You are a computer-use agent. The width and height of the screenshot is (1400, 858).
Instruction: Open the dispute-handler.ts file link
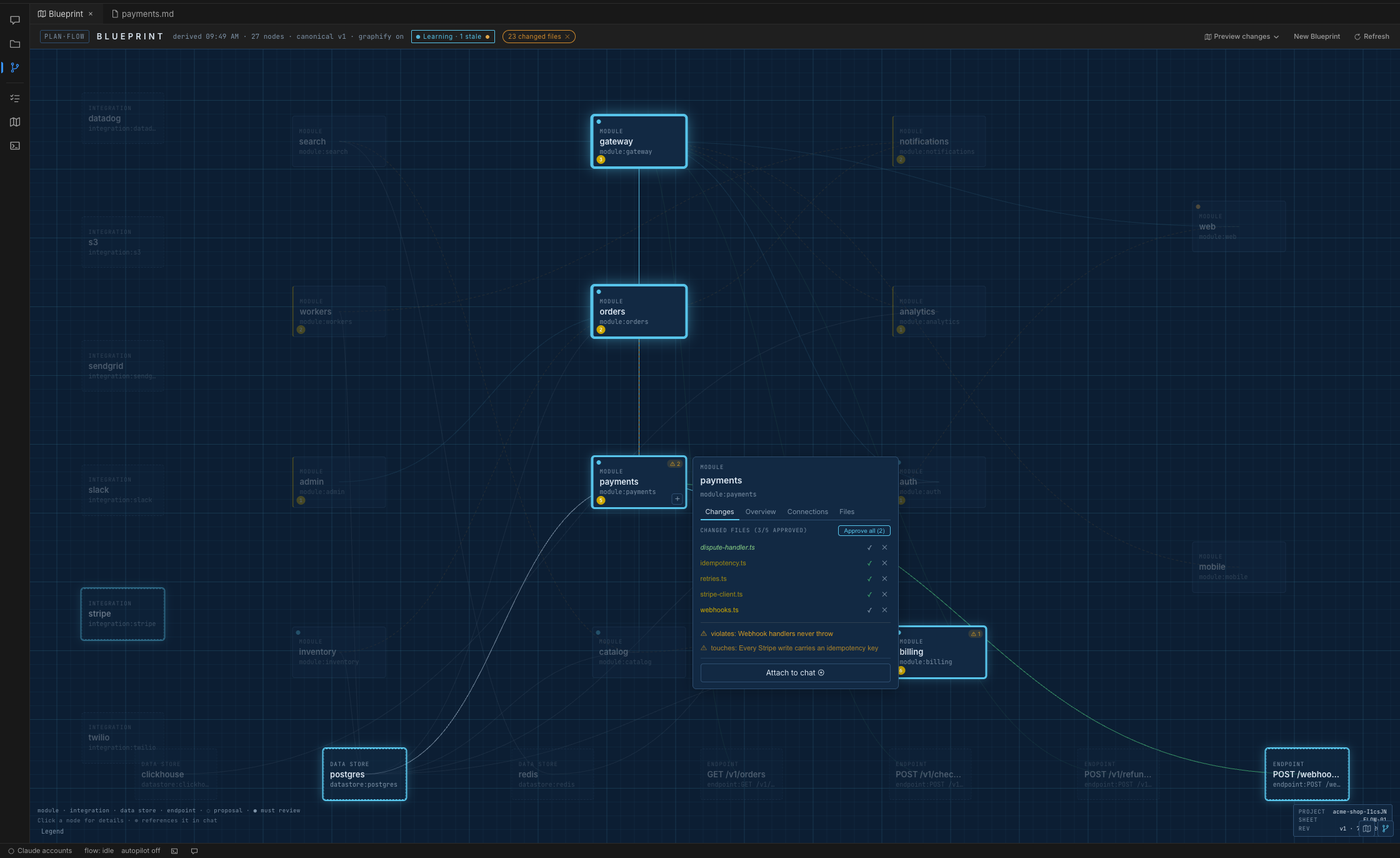(x=727, y=548)
